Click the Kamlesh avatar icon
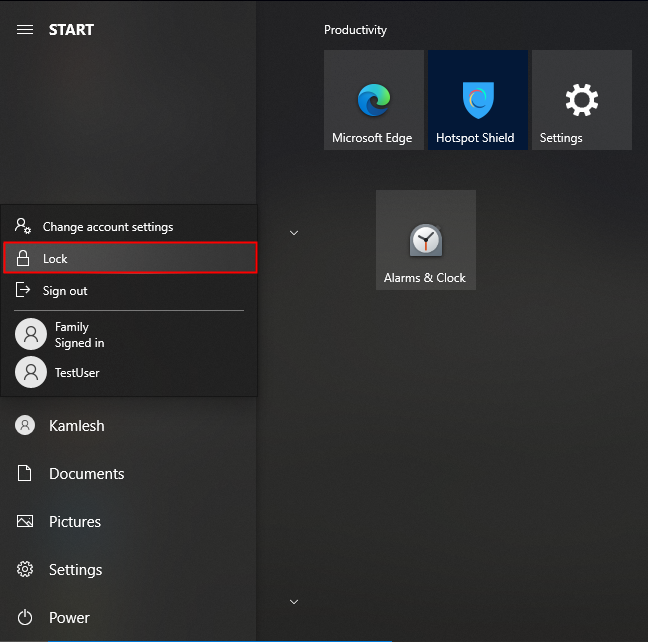The height and width of the screenshot is (642, 648). pos(25,425)
